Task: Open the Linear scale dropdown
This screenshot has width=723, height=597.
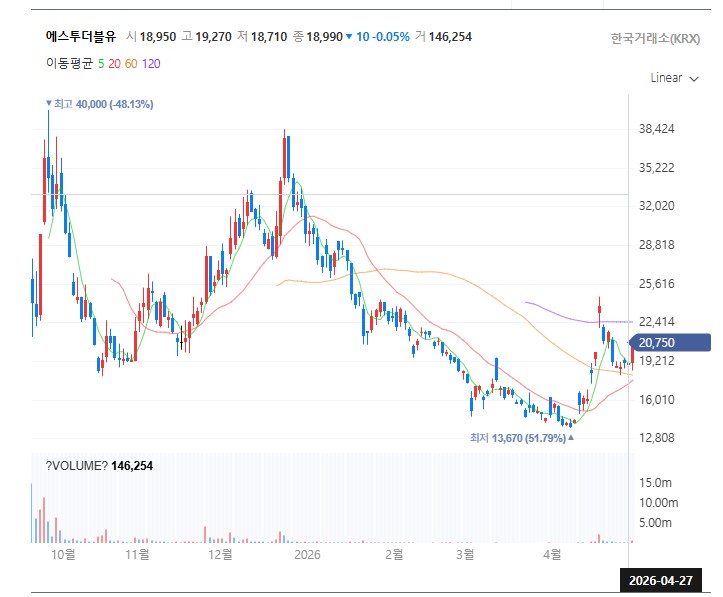Action: pyautogui.click(x=674, y=78)
